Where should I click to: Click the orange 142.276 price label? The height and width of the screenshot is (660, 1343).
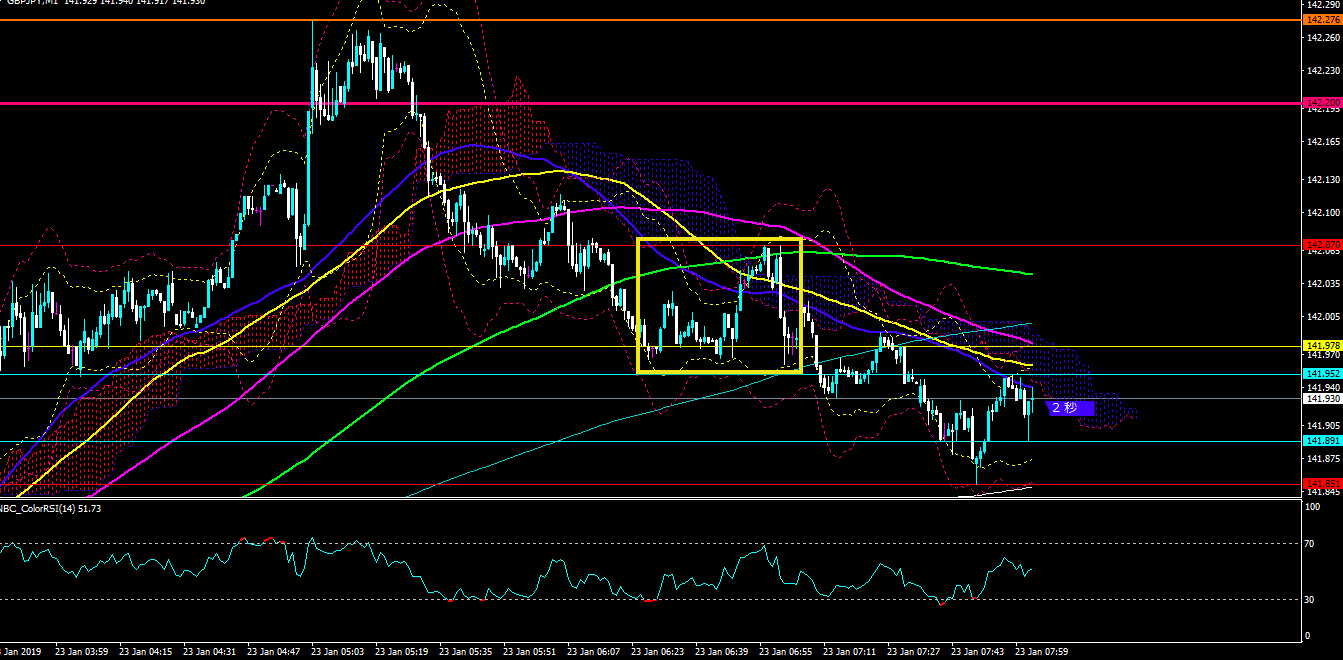(1323, 20)
